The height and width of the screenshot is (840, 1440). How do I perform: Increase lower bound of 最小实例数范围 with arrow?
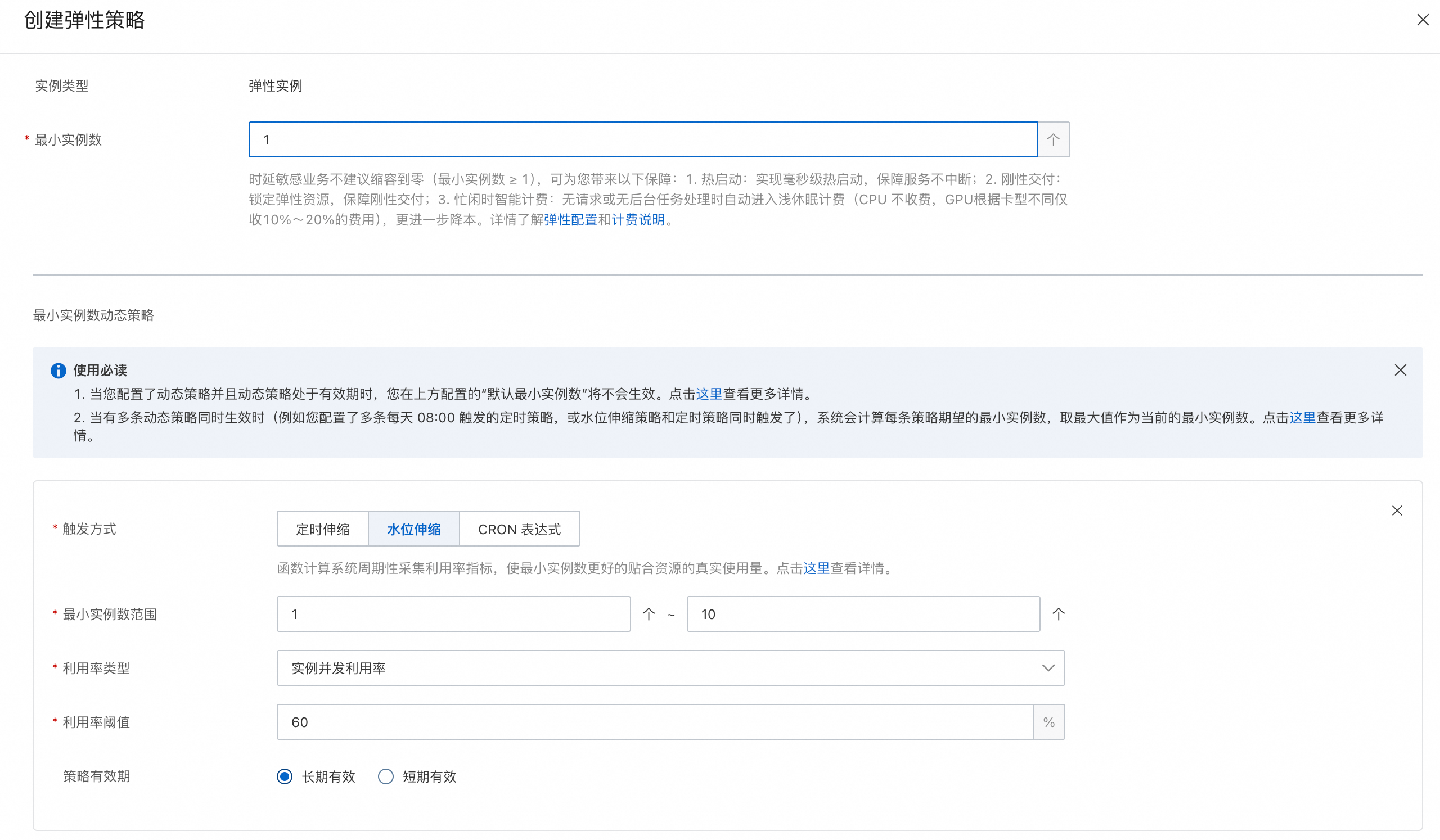click(648, 615)
